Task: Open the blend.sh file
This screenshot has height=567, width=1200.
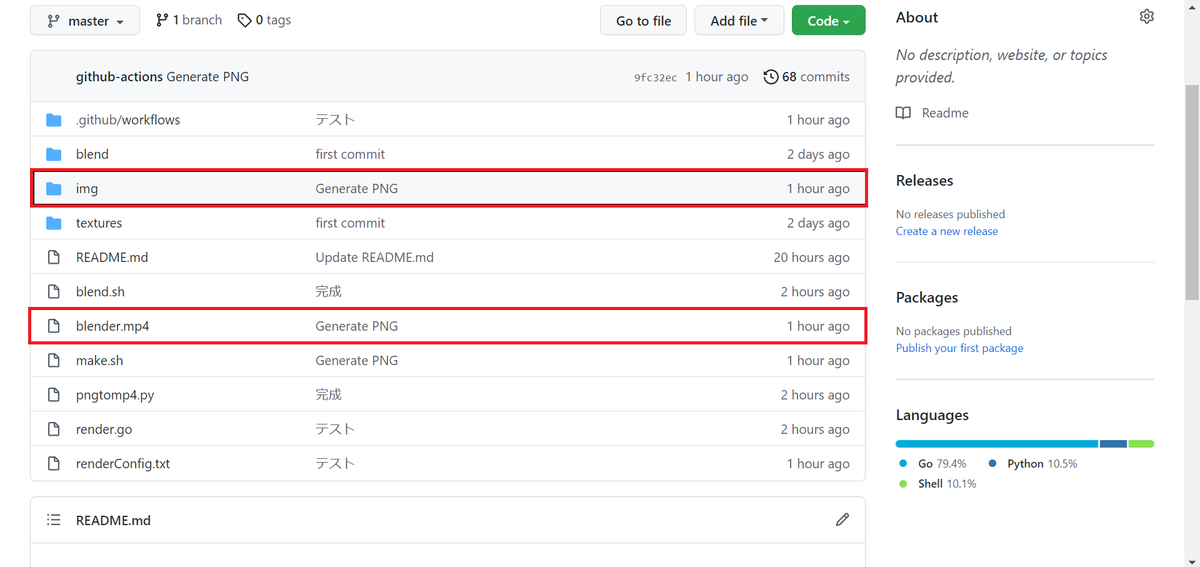Action: coord(100,292)
